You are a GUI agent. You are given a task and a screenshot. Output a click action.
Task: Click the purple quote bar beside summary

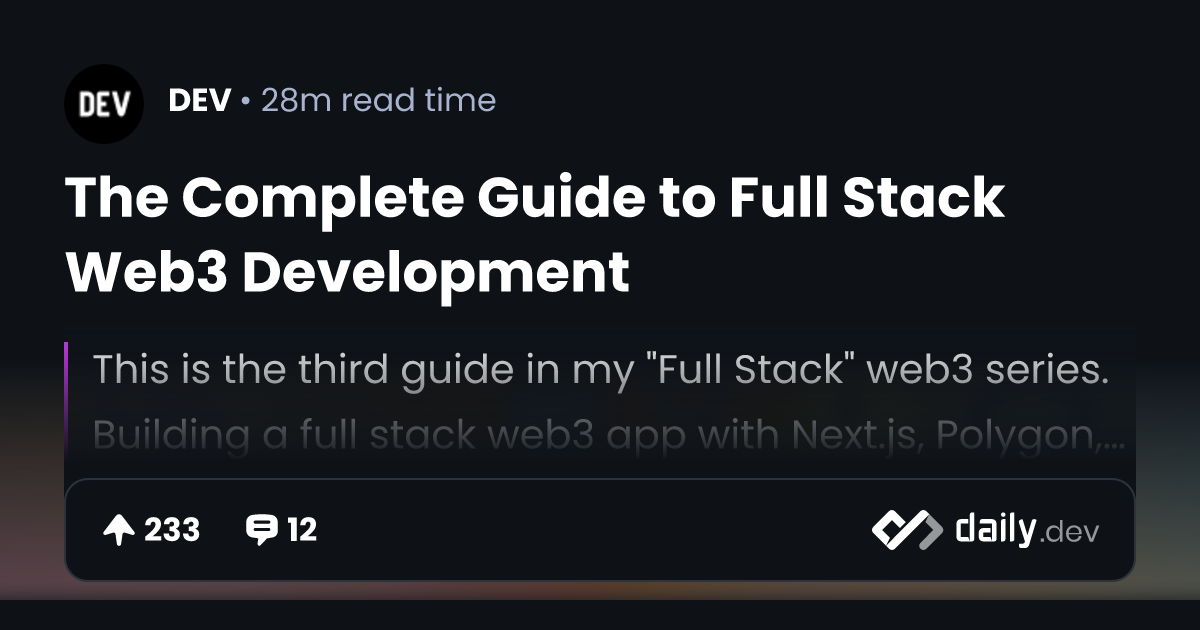click(66, 402)
